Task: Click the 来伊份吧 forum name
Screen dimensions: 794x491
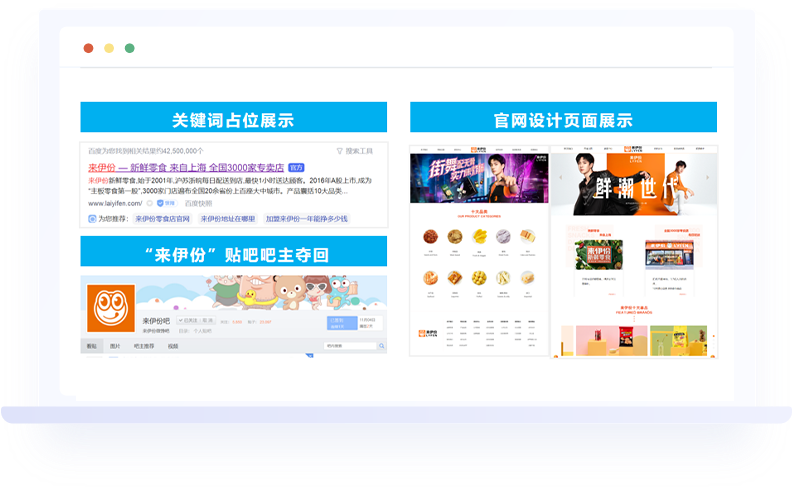Action: click(x=156, y=321)
